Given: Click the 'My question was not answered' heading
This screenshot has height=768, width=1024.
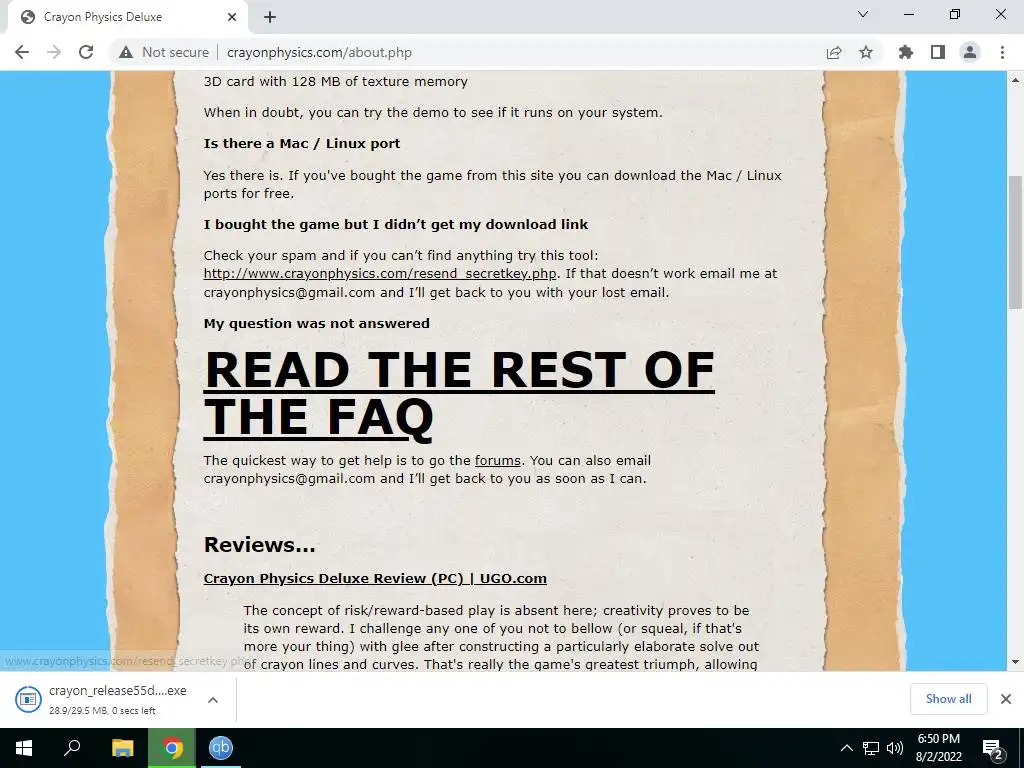Looking at the screenshot, I should [x=317, y=323].
